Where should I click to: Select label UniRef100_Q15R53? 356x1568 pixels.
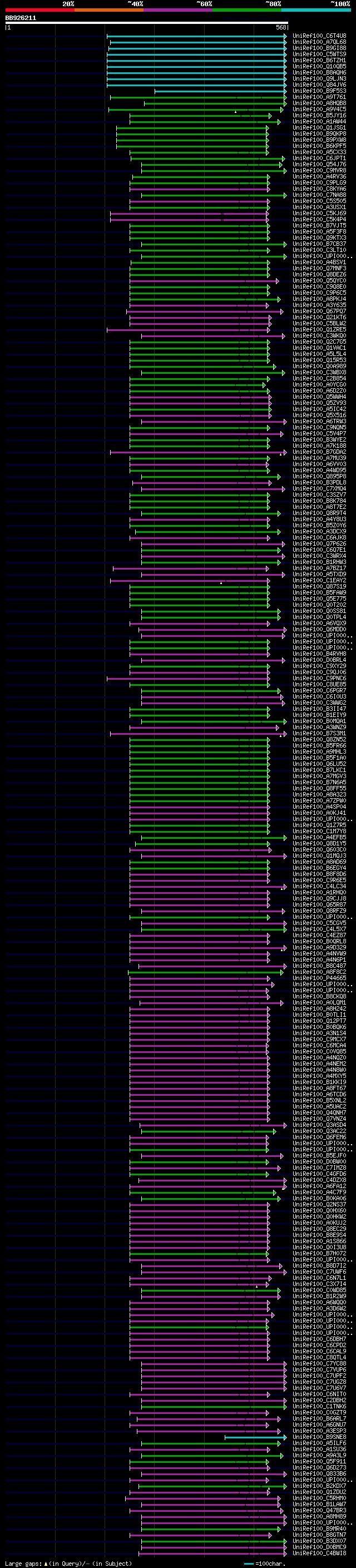point(319,360)
